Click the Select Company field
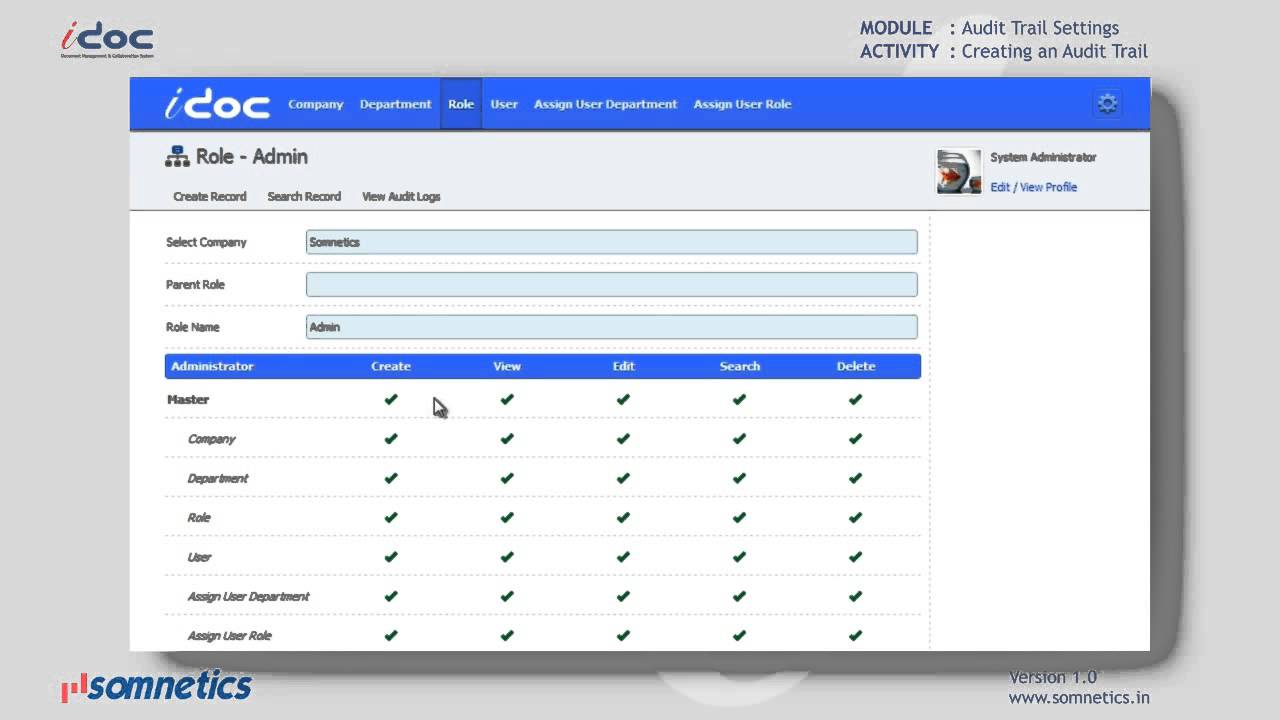 (x=611, y=242)
